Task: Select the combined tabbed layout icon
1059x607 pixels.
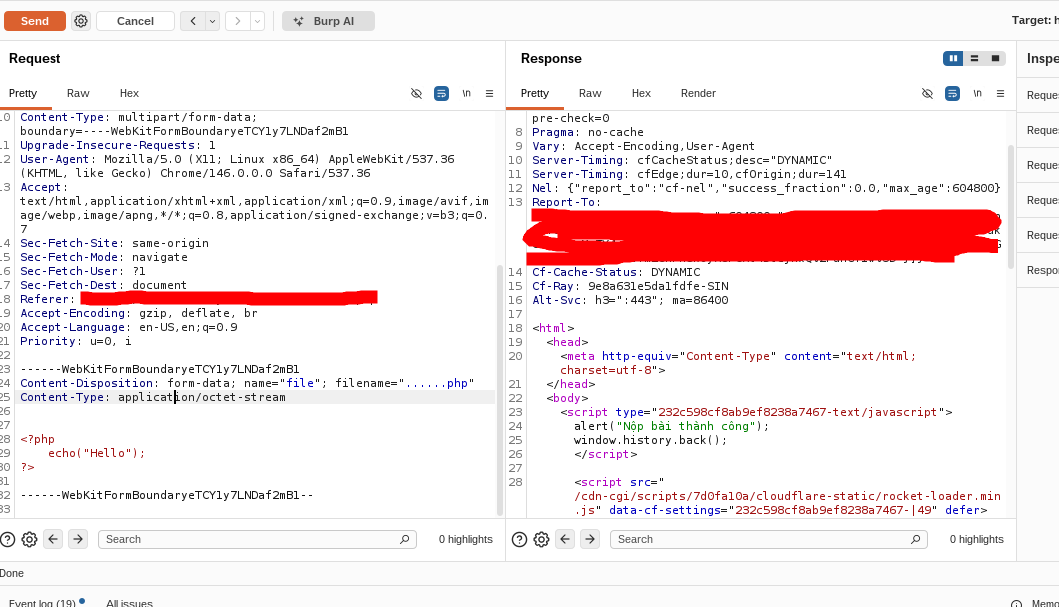Action: tap(995, 58)
